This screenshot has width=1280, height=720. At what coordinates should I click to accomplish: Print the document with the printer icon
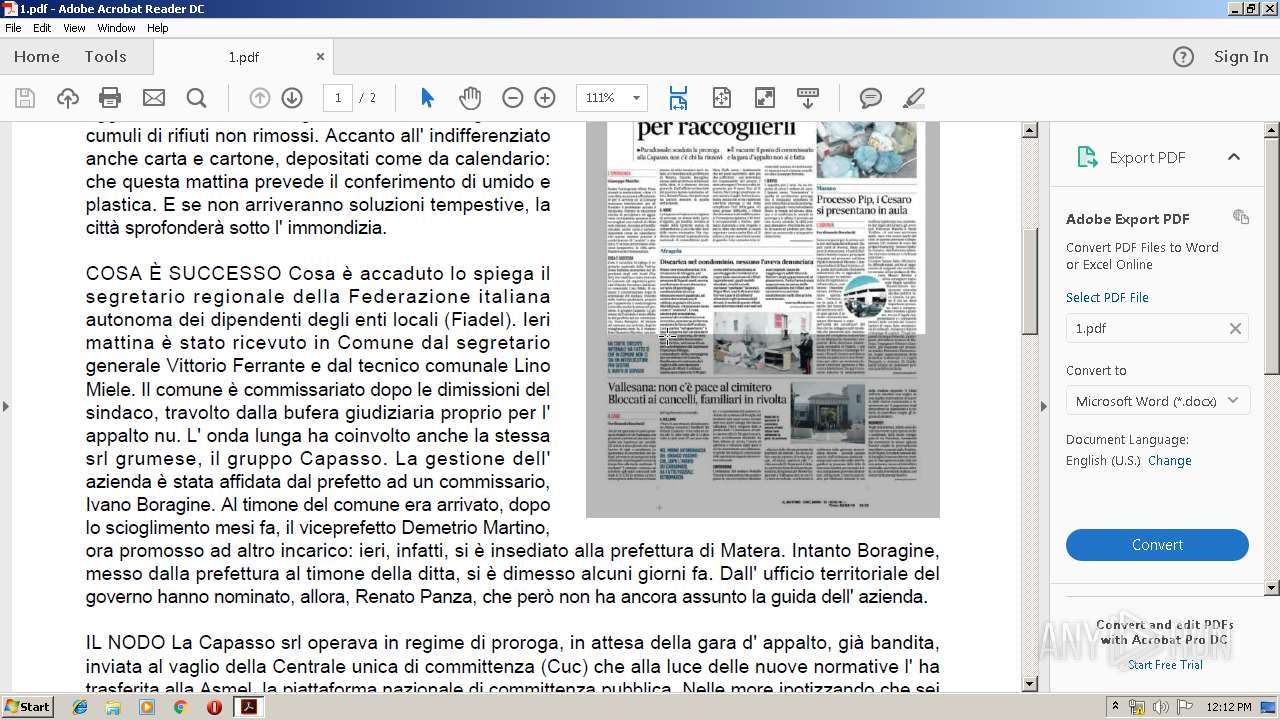tap(110, 98)
